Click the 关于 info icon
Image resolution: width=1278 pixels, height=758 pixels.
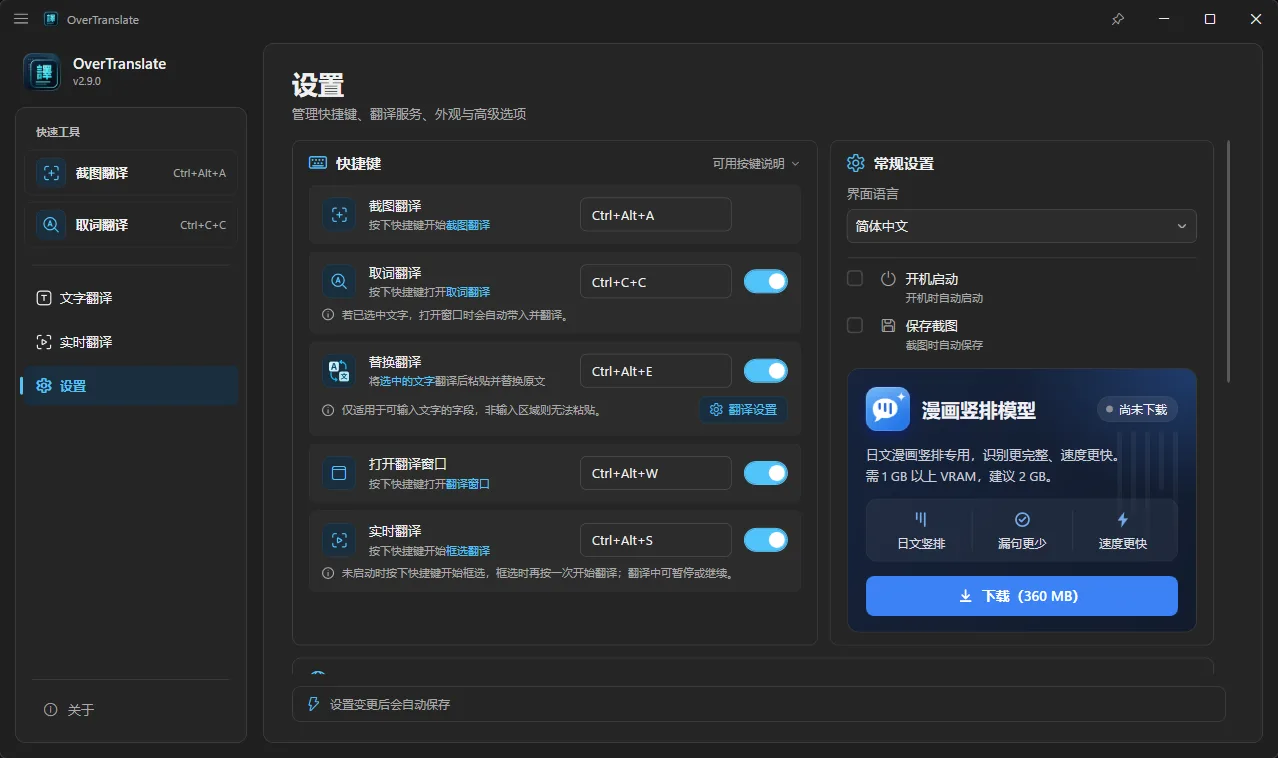[x=51, y=710]
